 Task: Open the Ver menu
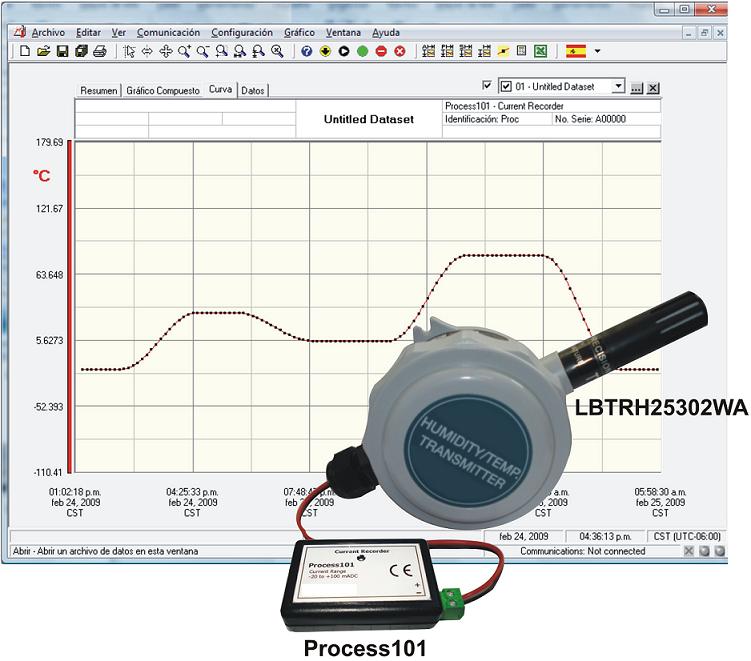tap(118, 33)
